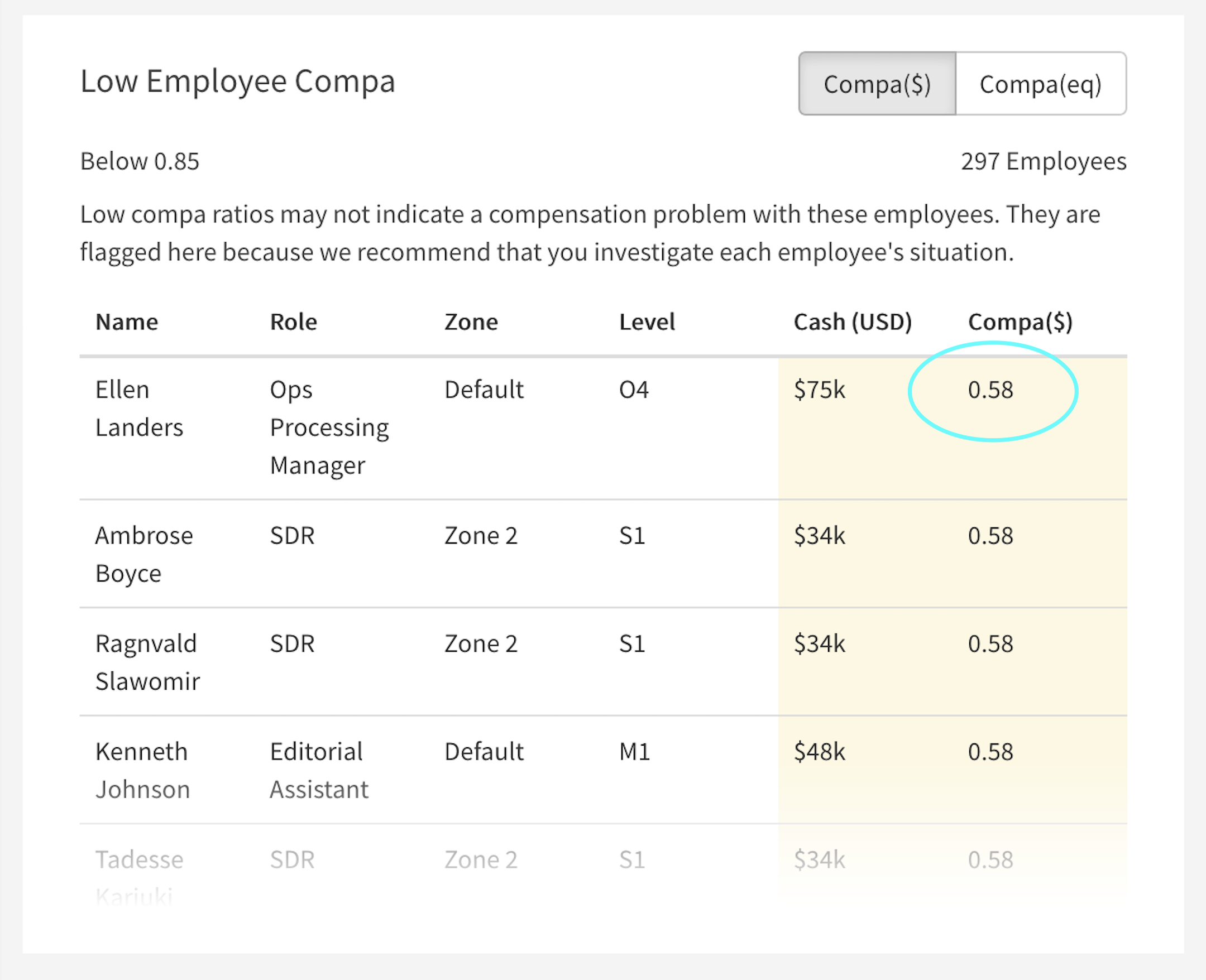Switch to the Compa($) toggle view
The height and width of the screenshot is (980, 1206).
pyautogui.click(x=877, y=84)
